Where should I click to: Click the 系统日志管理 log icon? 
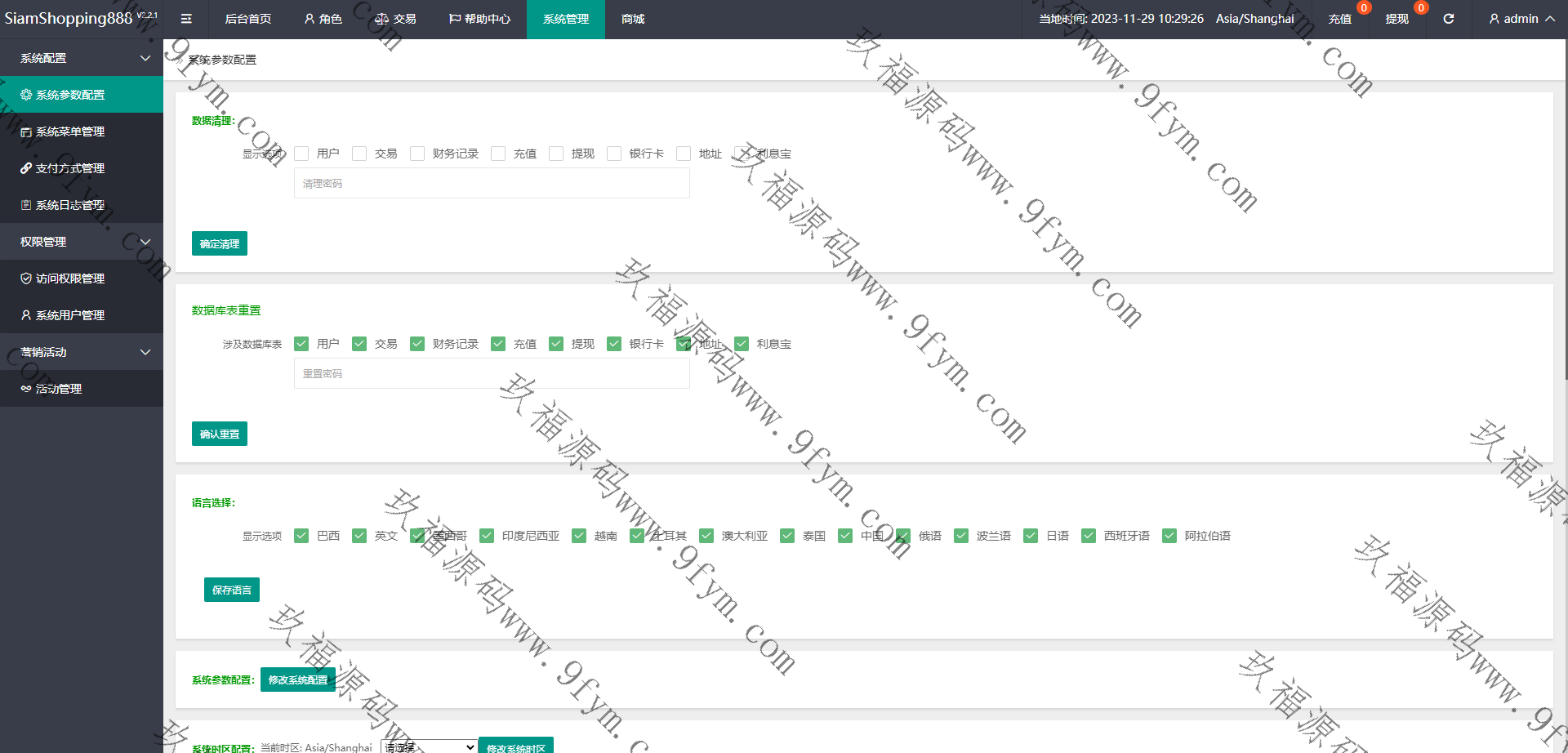click(26, 205)
